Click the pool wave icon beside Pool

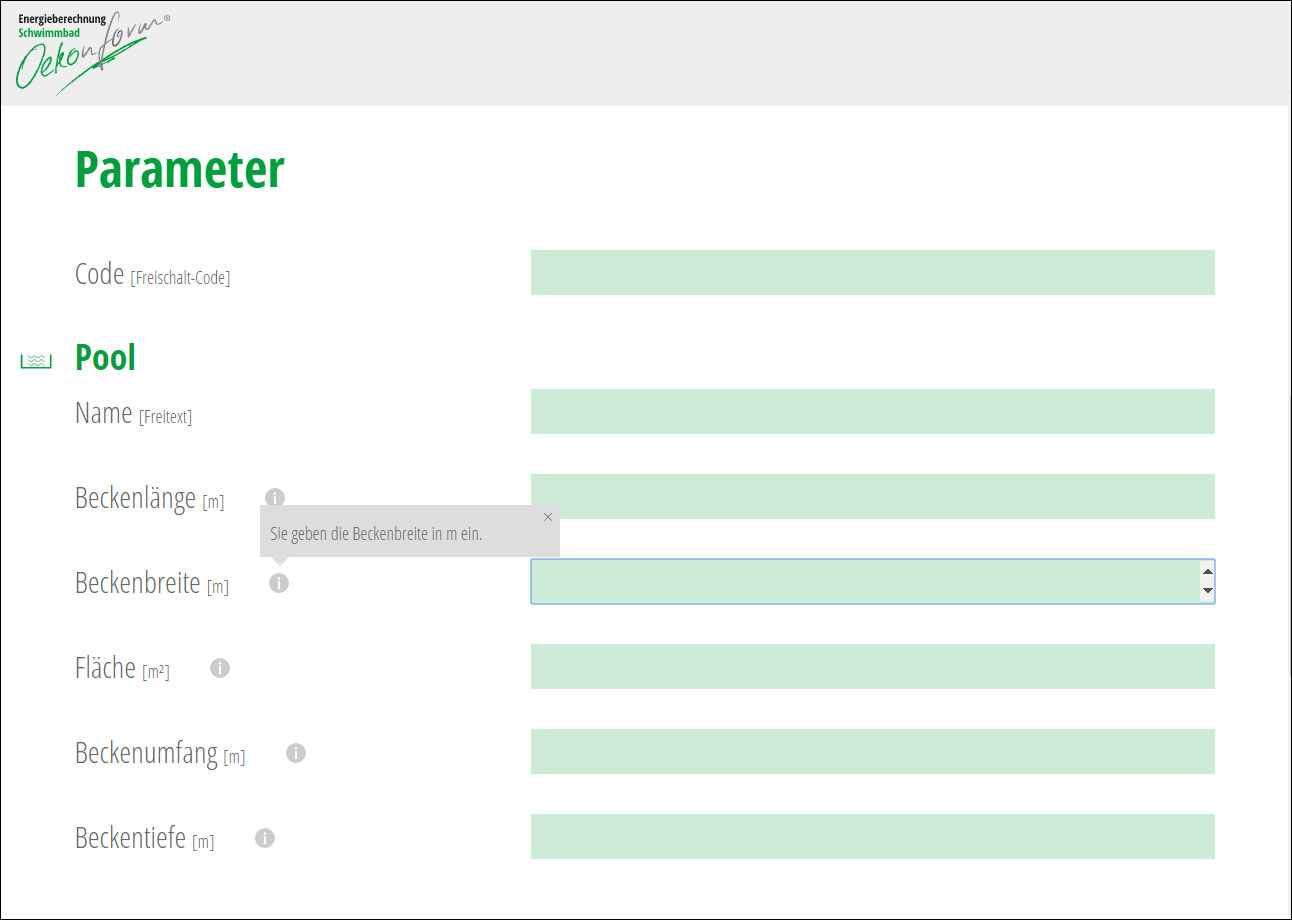36,361
